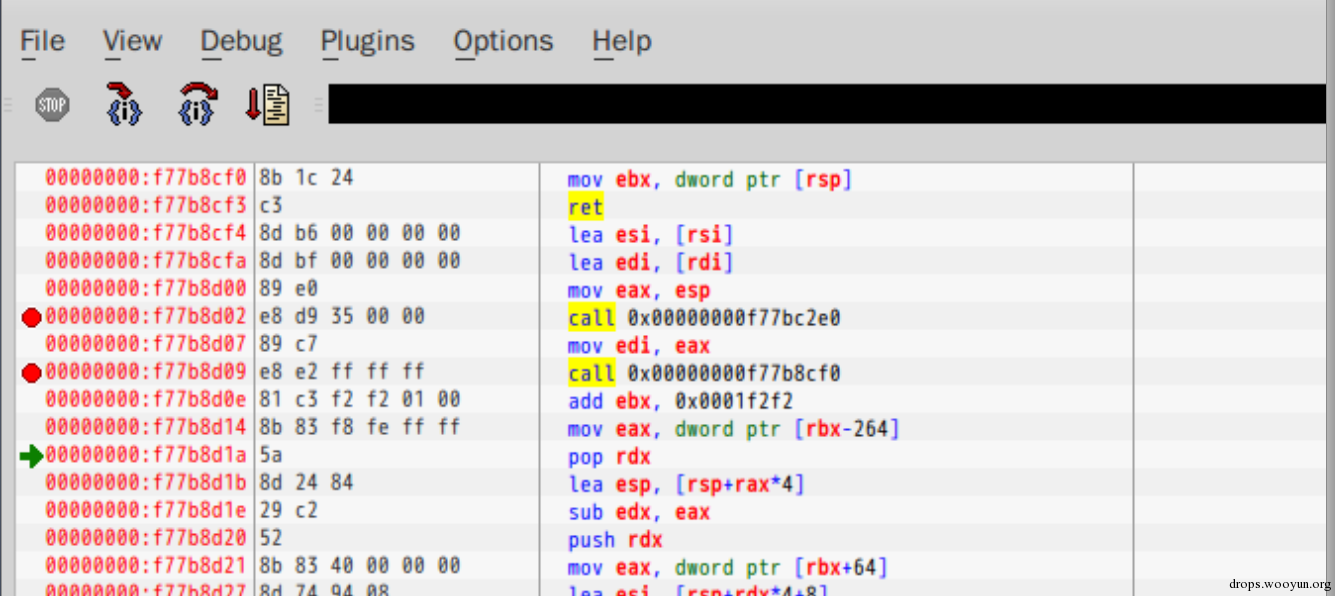The image size is (1335, 596).
Task: Click the STOP debugging icon
Action: point(52,104)
